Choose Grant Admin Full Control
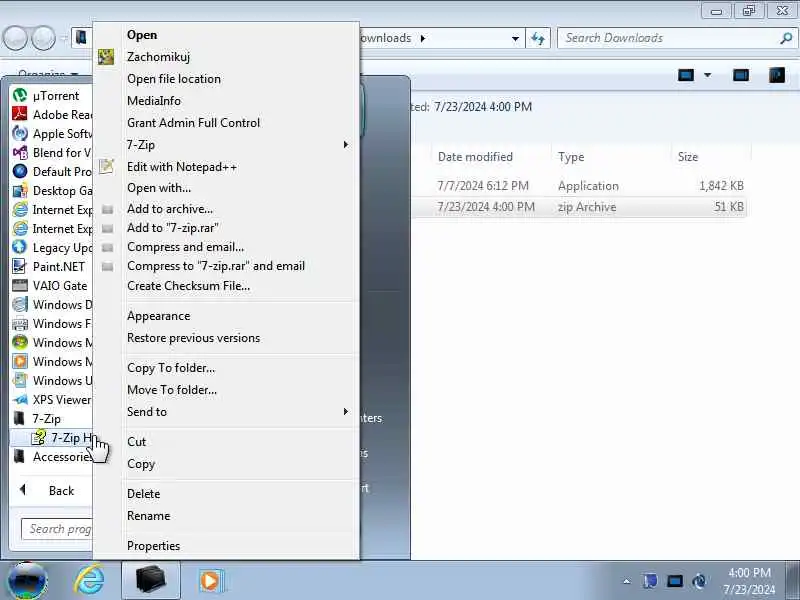 (193, 122)
